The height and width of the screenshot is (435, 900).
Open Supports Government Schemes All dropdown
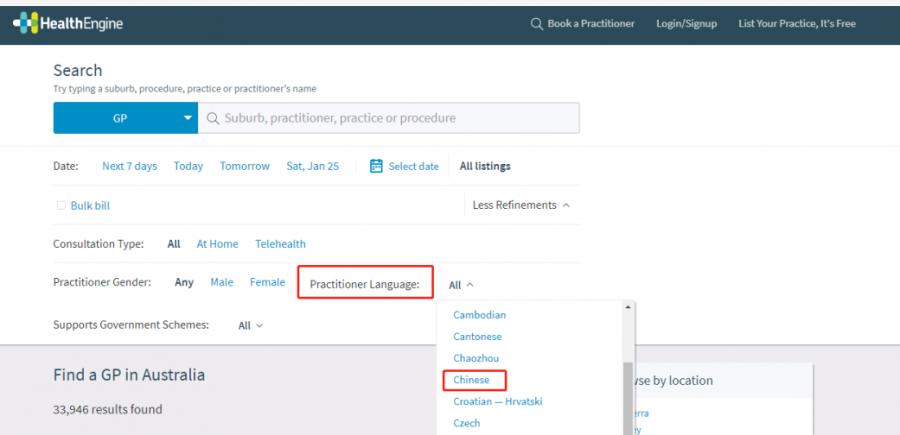pyautogui.click(x=250, y=325)
